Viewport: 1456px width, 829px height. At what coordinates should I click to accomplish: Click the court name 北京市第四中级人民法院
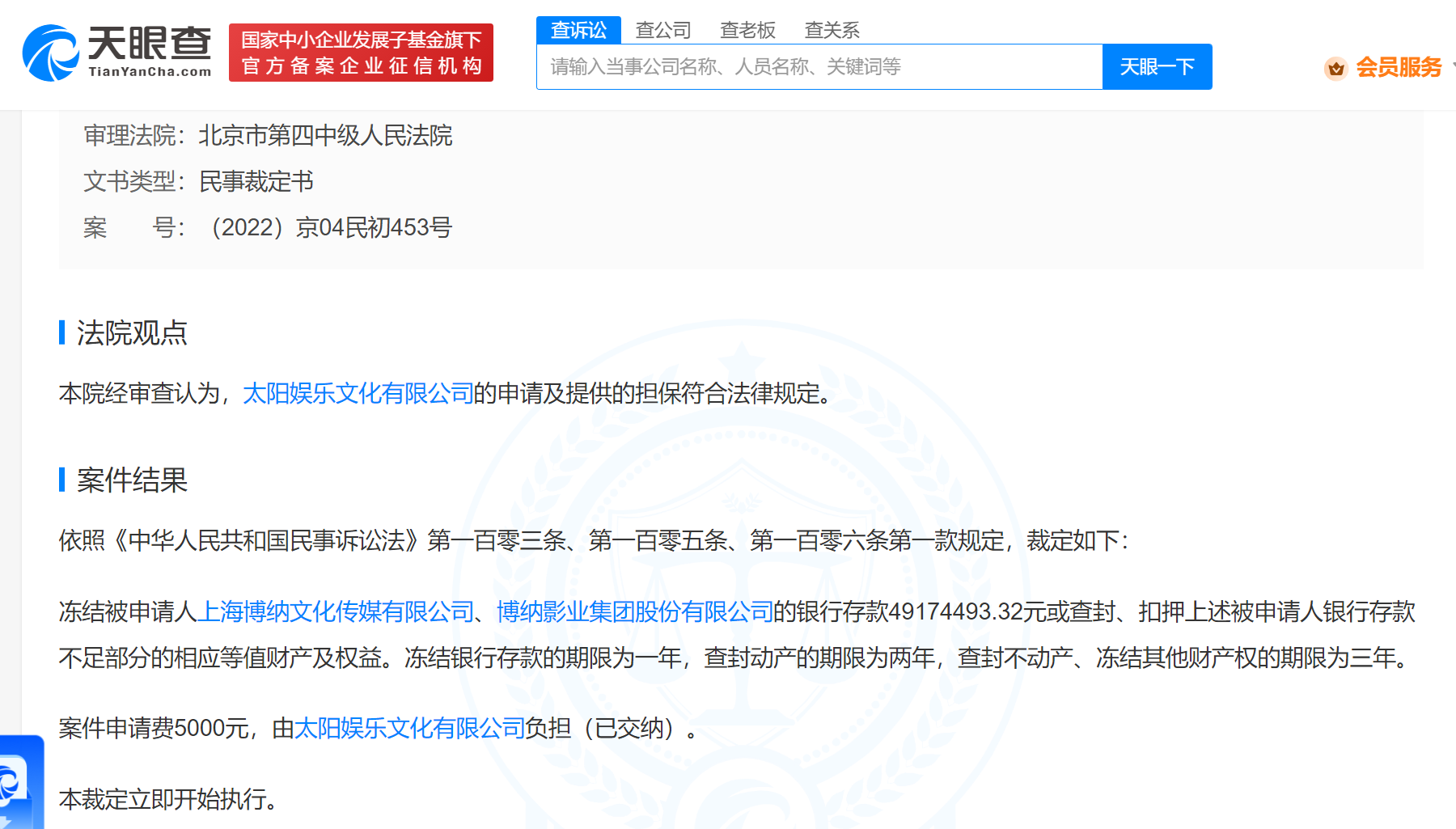(x=325, y=135)
